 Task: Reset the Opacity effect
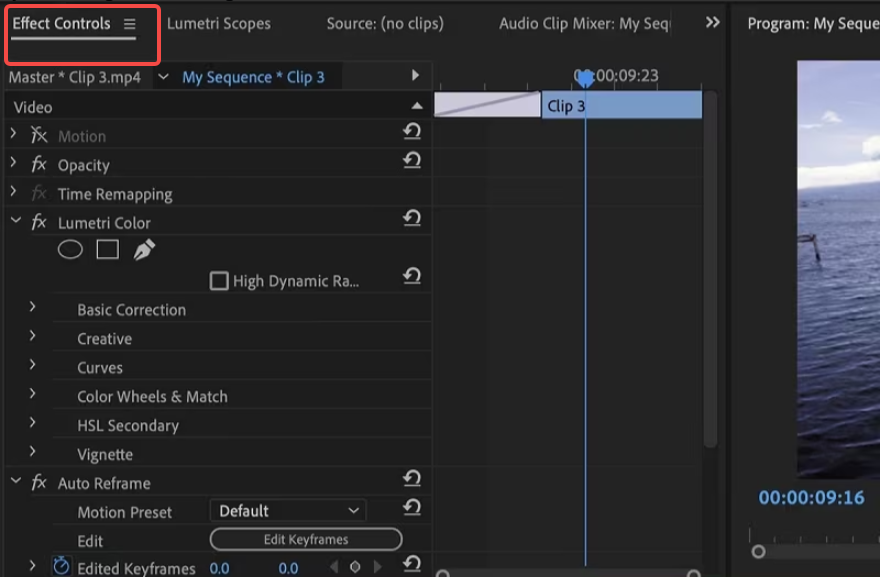(x=412, y=161)
